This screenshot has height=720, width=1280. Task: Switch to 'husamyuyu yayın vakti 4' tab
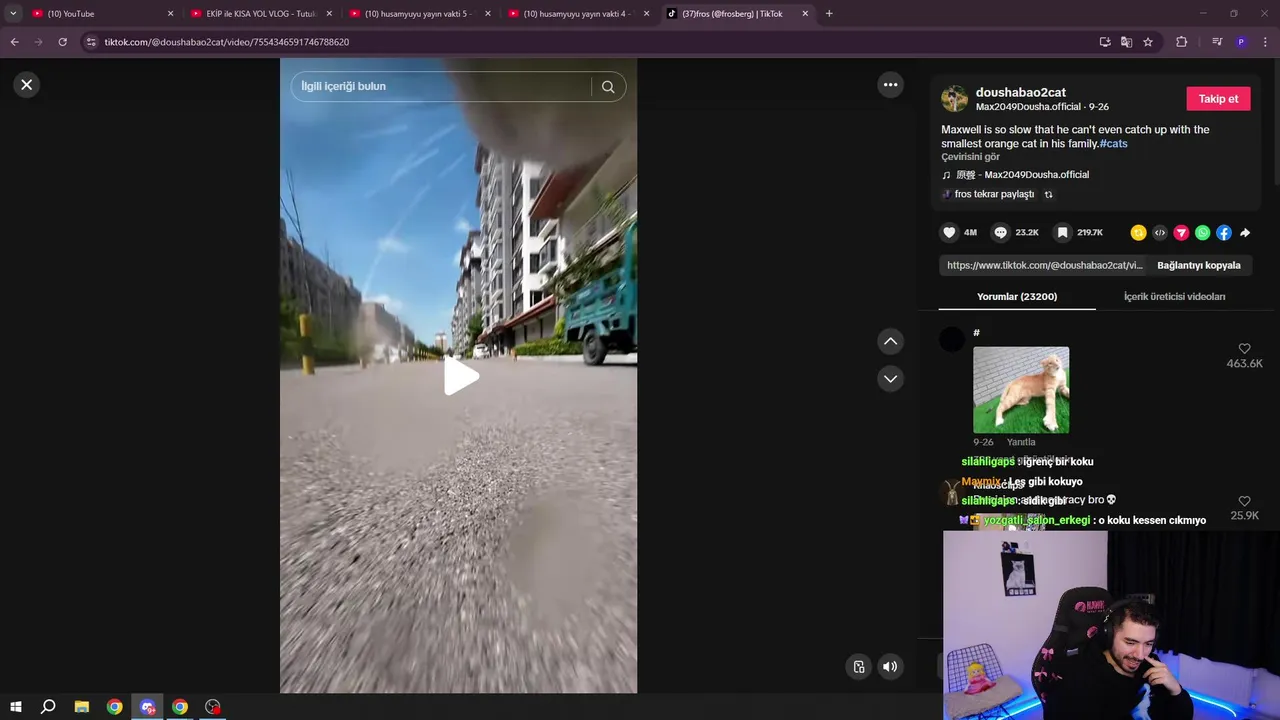click(x=576, y=14)
